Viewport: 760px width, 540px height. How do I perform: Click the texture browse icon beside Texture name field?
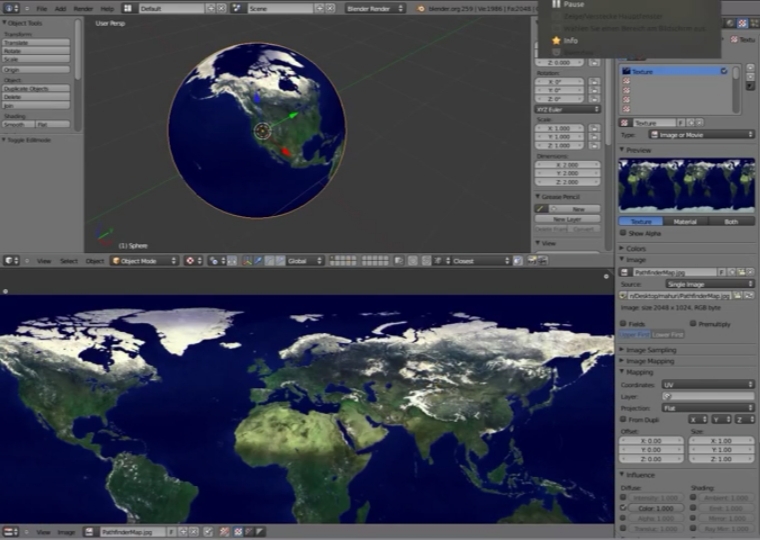[x=625, y=123]
